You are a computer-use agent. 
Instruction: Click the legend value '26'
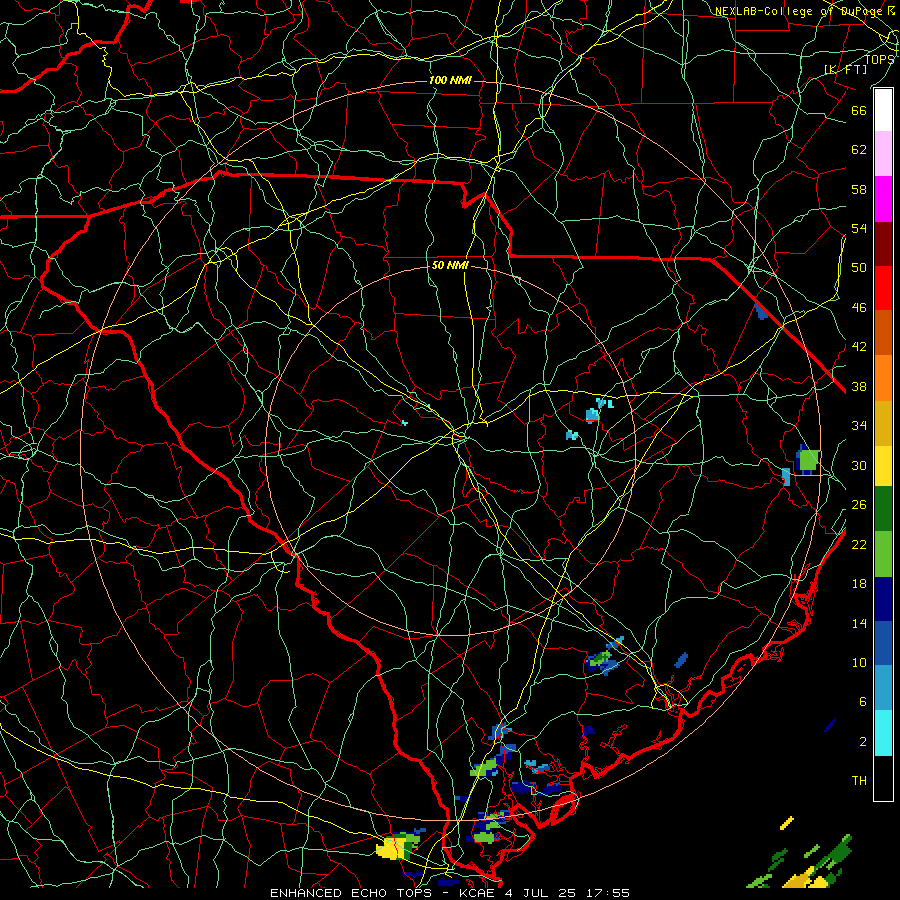(x=859, y=505)
